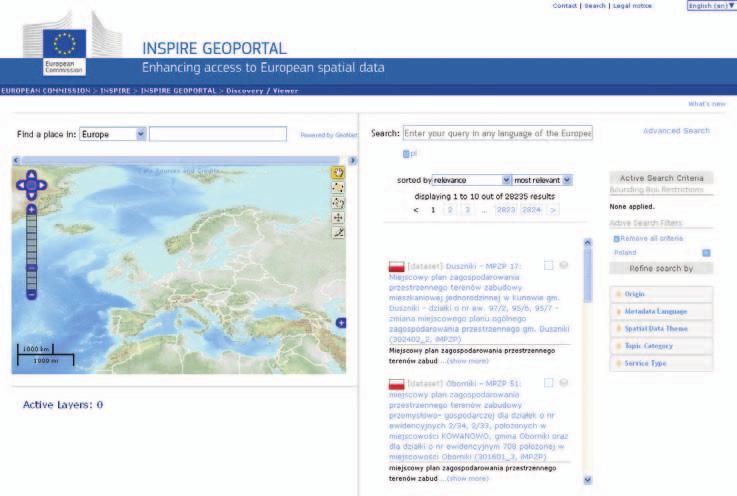Pan the map right with arrow
Screen dimensions: 737x496
coord(42,185)
